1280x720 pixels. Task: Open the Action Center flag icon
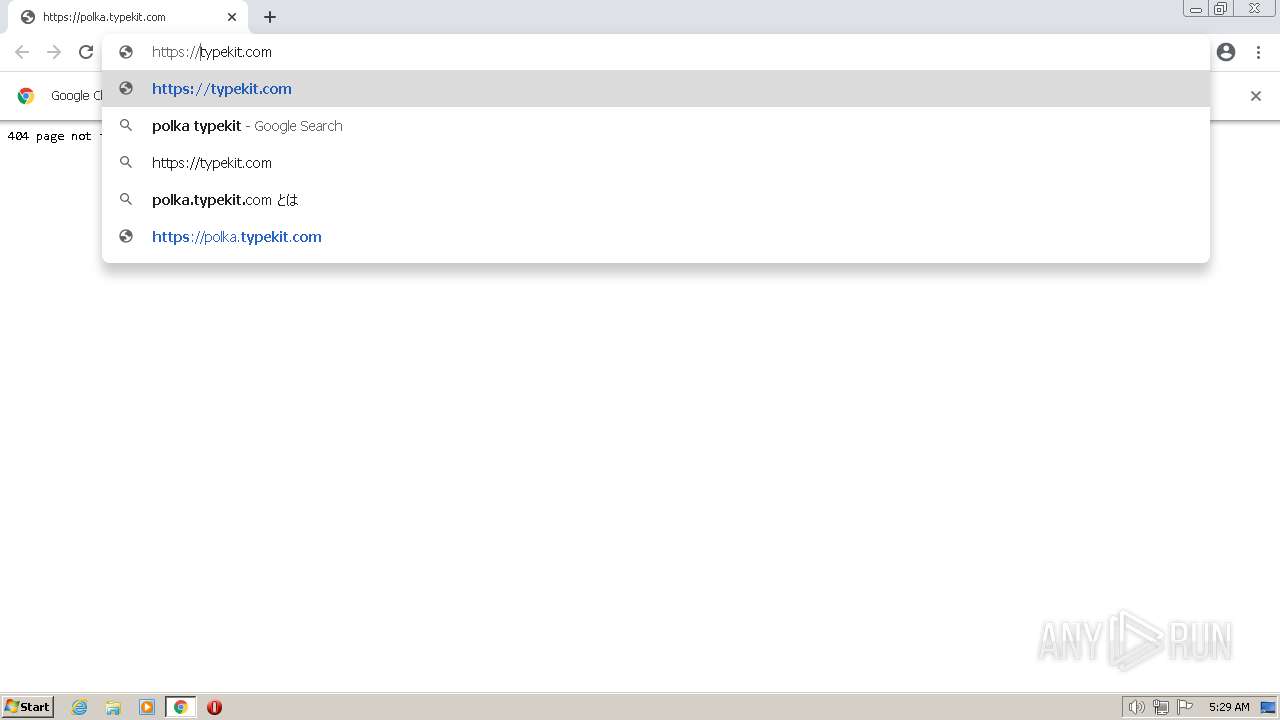pos(1185,707)
